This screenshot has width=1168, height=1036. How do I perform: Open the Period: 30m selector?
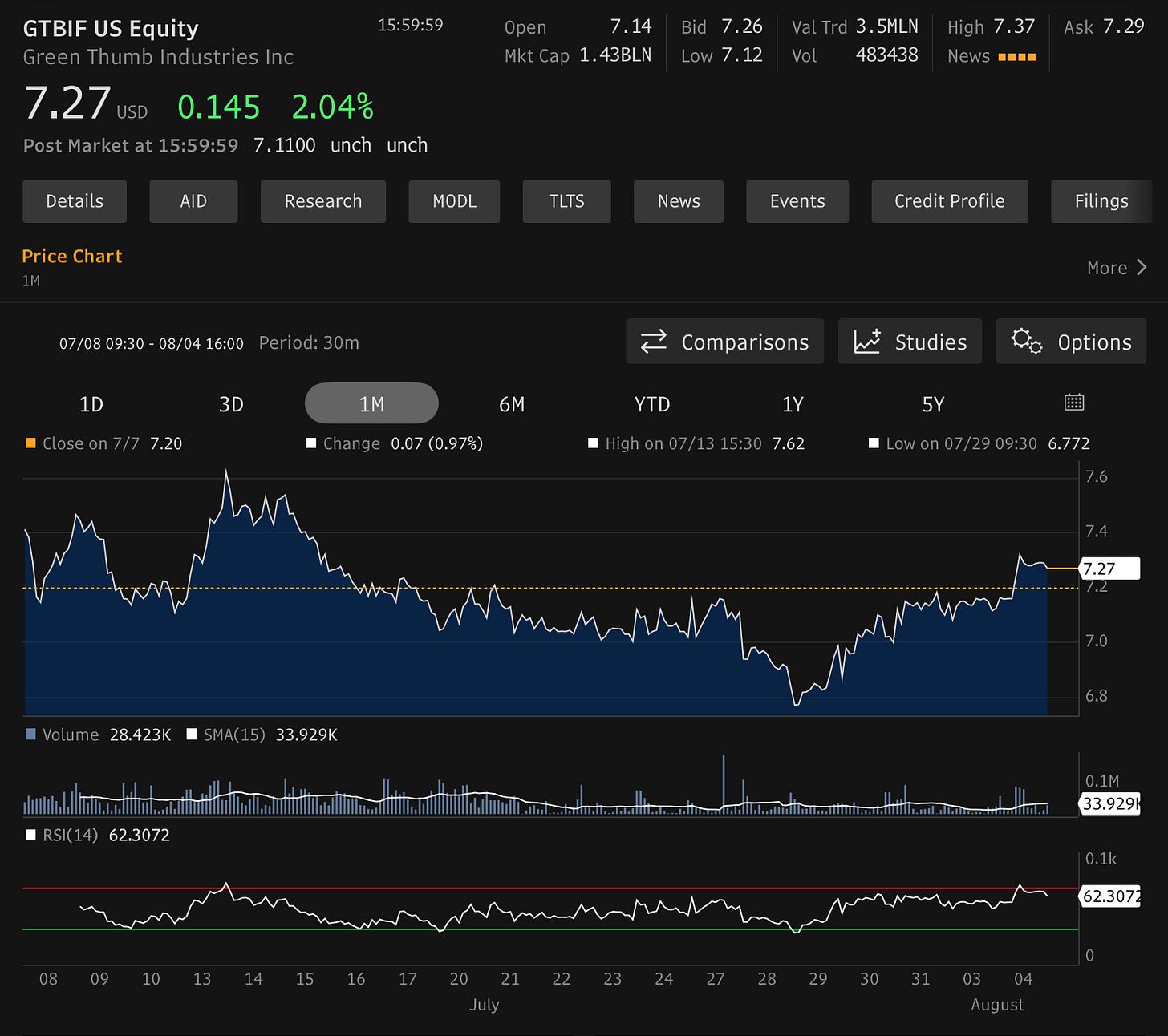click(x=309, y=343)
